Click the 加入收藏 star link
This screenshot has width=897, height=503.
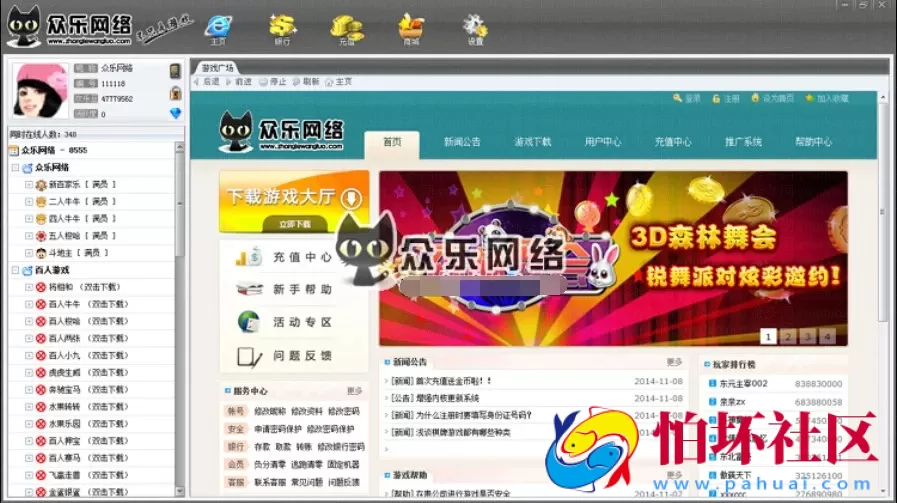[x=827, y=98]
